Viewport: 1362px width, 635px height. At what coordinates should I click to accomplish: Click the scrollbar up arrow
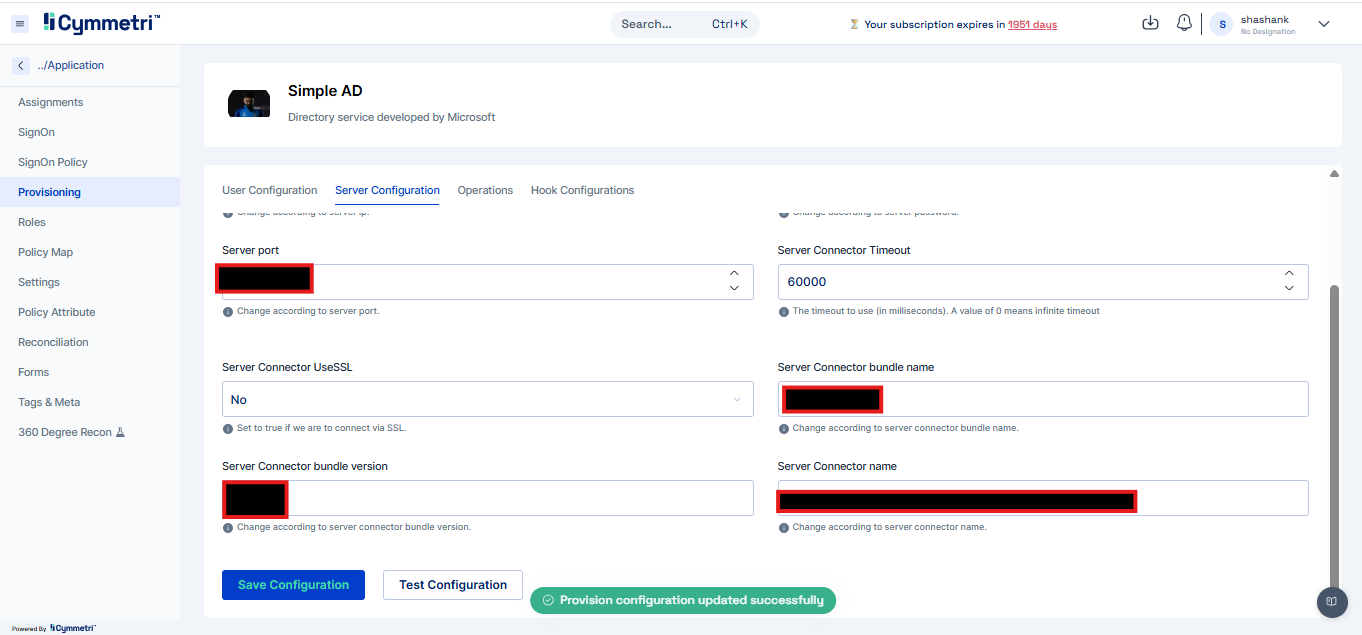tap(1334, 173)
